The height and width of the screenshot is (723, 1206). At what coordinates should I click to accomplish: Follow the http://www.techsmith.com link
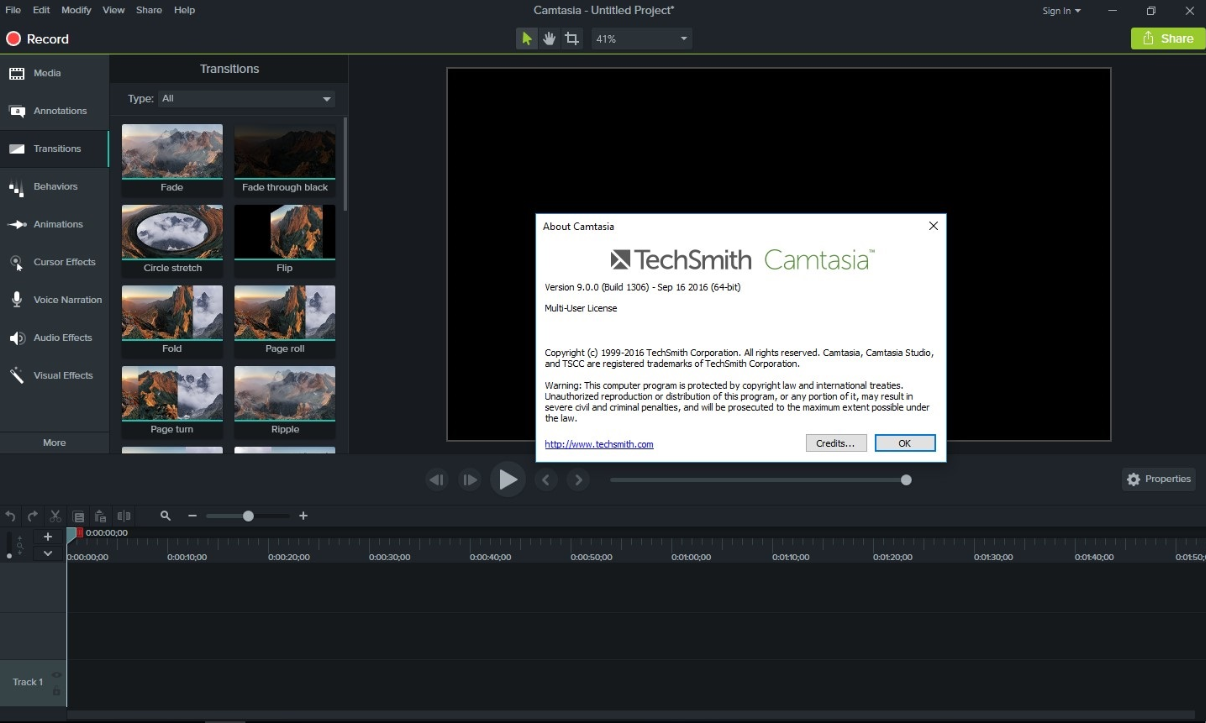tap(599, 444)
